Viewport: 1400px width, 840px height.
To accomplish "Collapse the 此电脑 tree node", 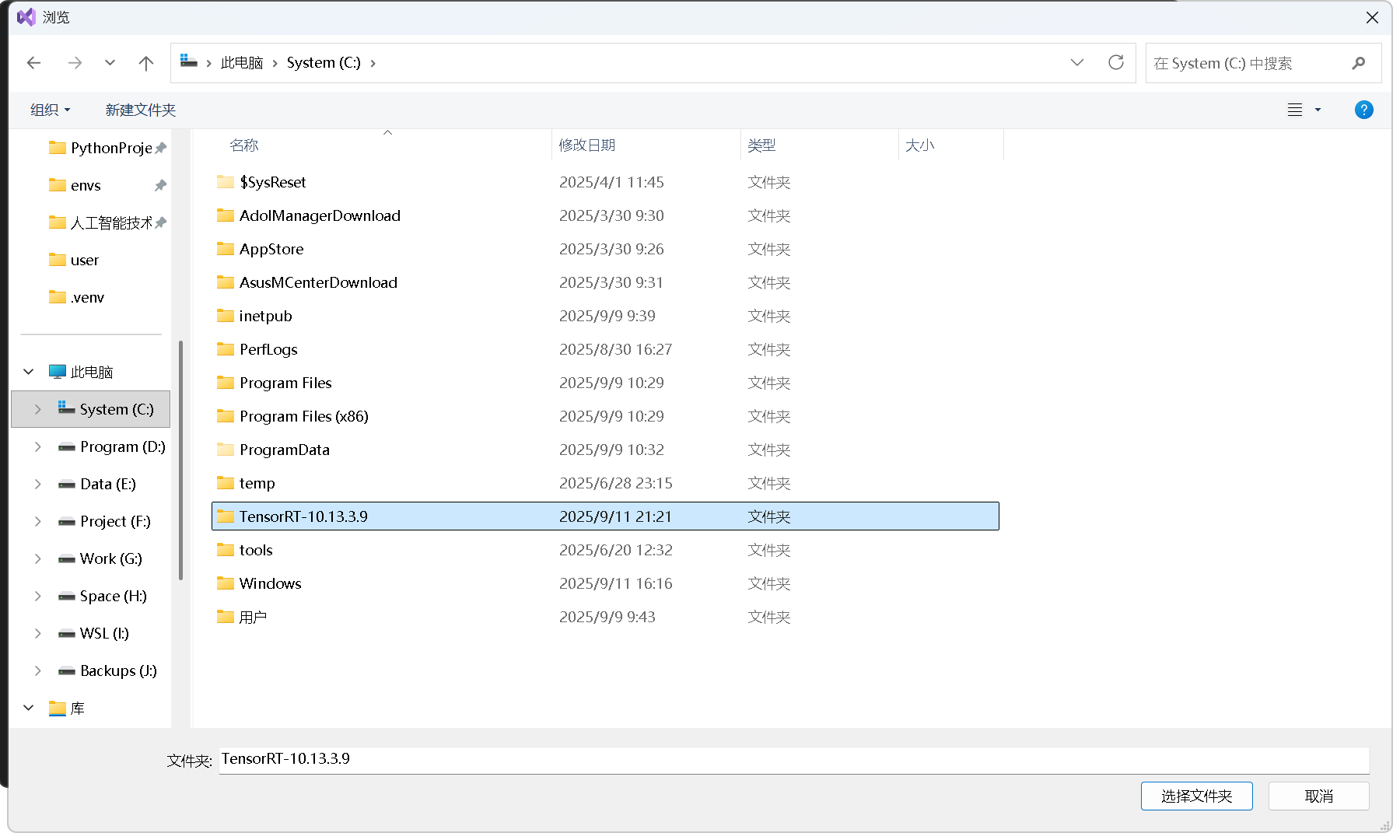I will 29,372.
